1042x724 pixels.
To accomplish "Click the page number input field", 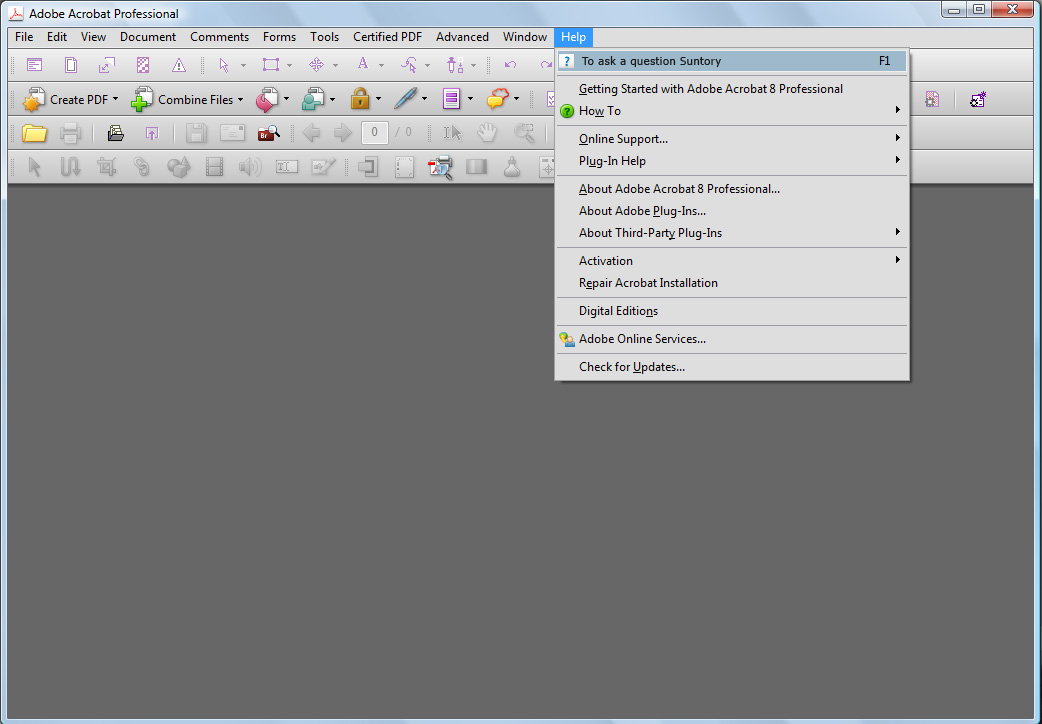I will tap(375, 133).
